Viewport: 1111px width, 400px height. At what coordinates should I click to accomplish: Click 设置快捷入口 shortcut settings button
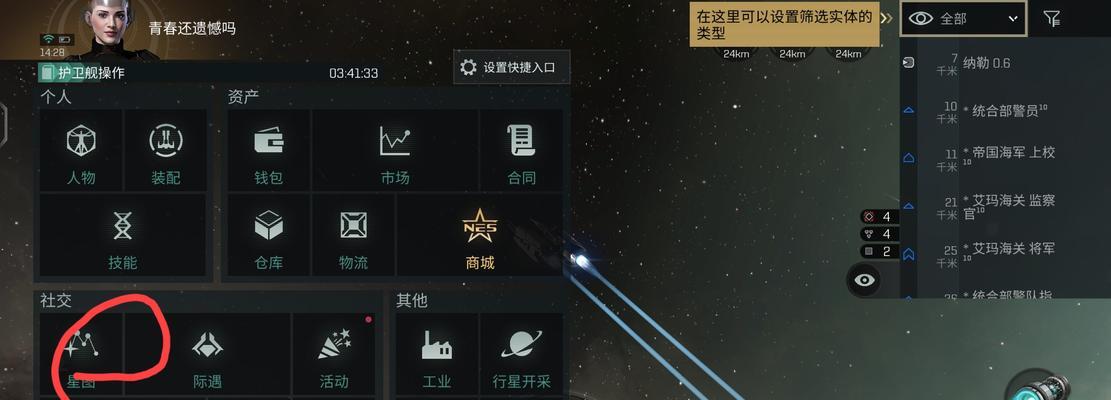point(512,67)
